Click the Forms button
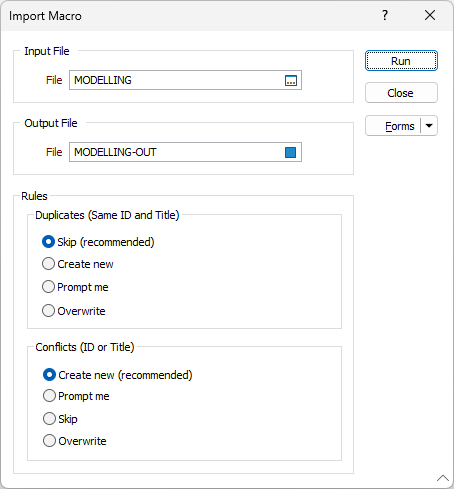 click(x=393, y=126)
